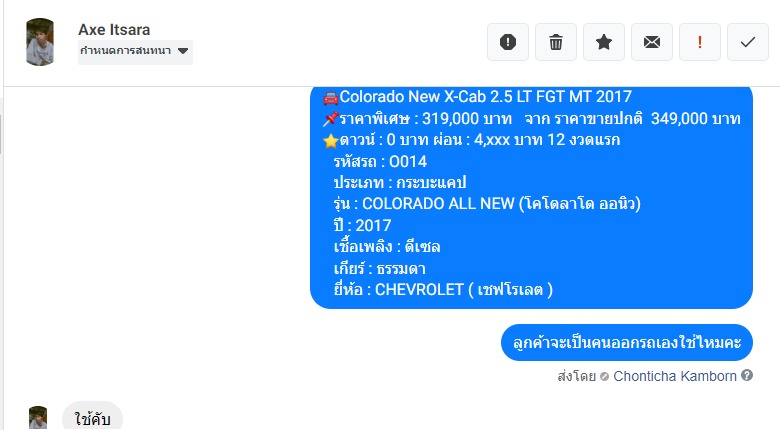The image size is (780, 430).
Task: Open sender name Chonticha Kamborn
Action: tap(675, 376)
